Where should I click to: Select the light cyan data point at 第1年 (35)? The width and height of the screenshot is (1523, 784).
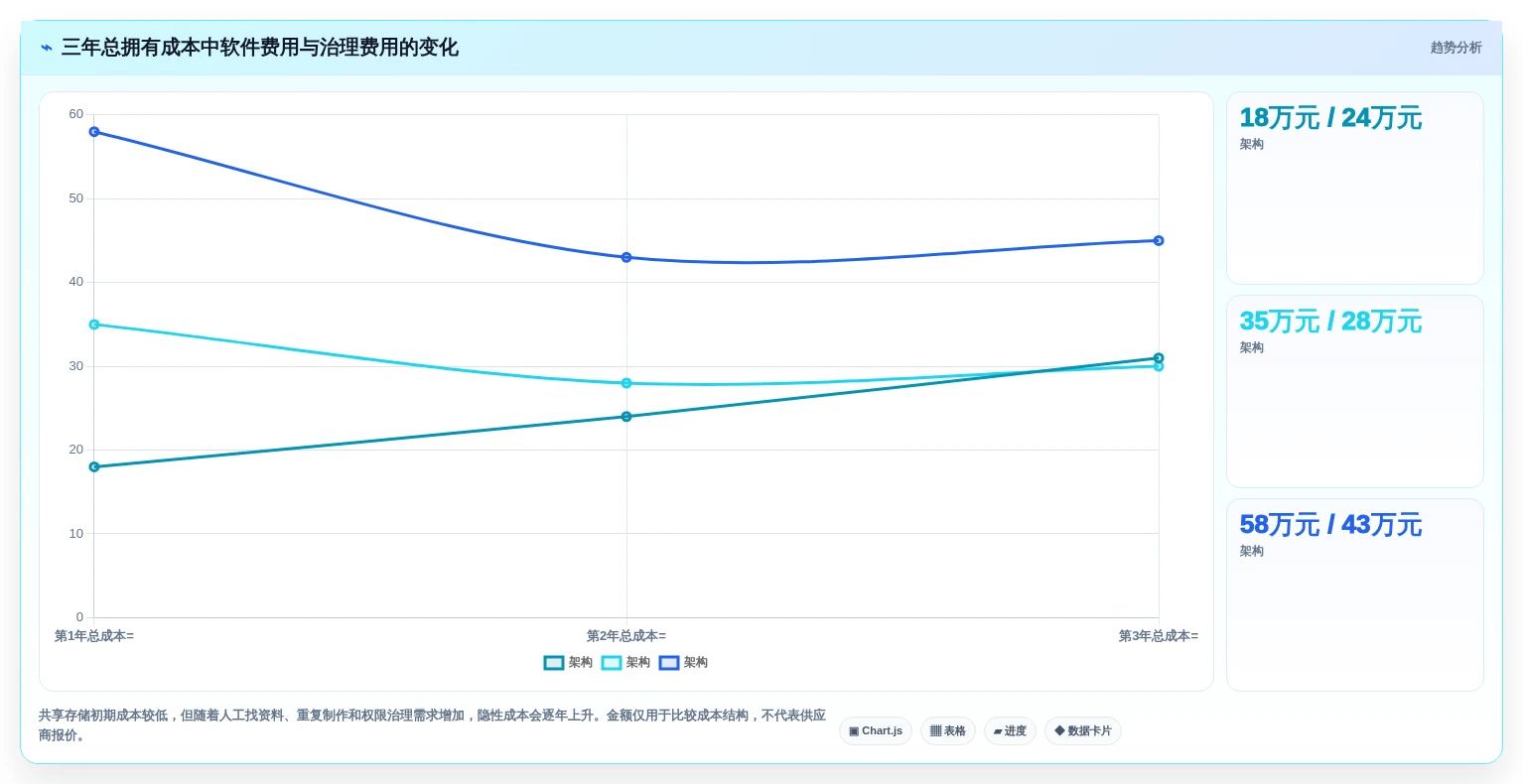click(94, 325)
